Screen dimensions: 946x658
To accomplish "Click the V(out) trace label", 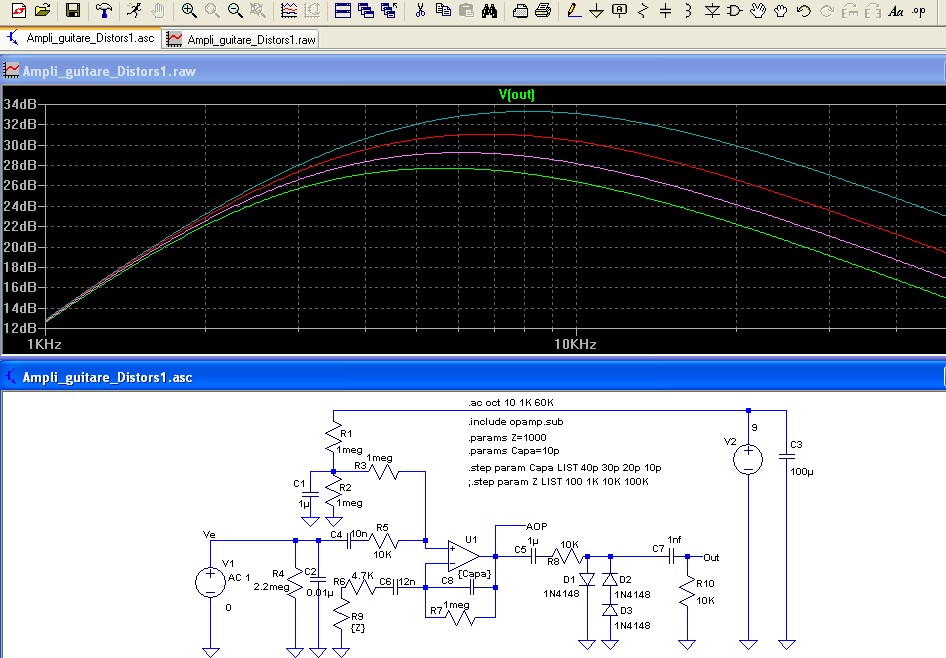I will pos(517,95).
